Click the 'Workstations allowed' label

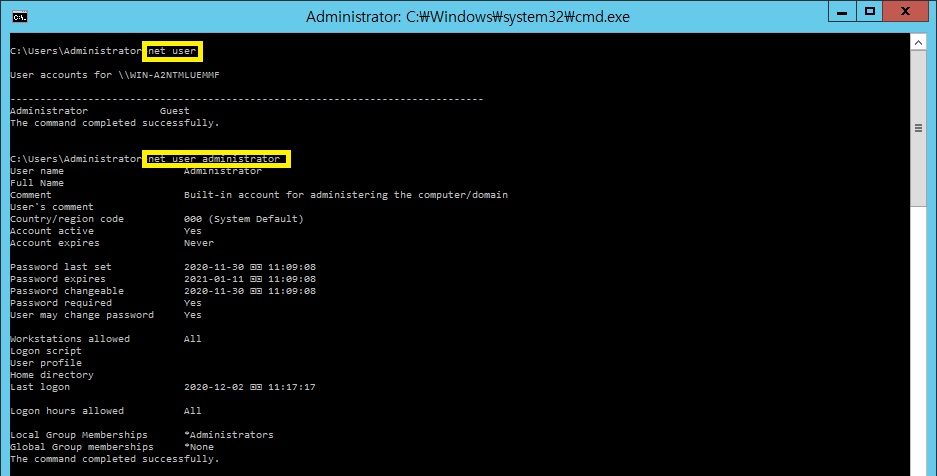click(x=70, y=339)
